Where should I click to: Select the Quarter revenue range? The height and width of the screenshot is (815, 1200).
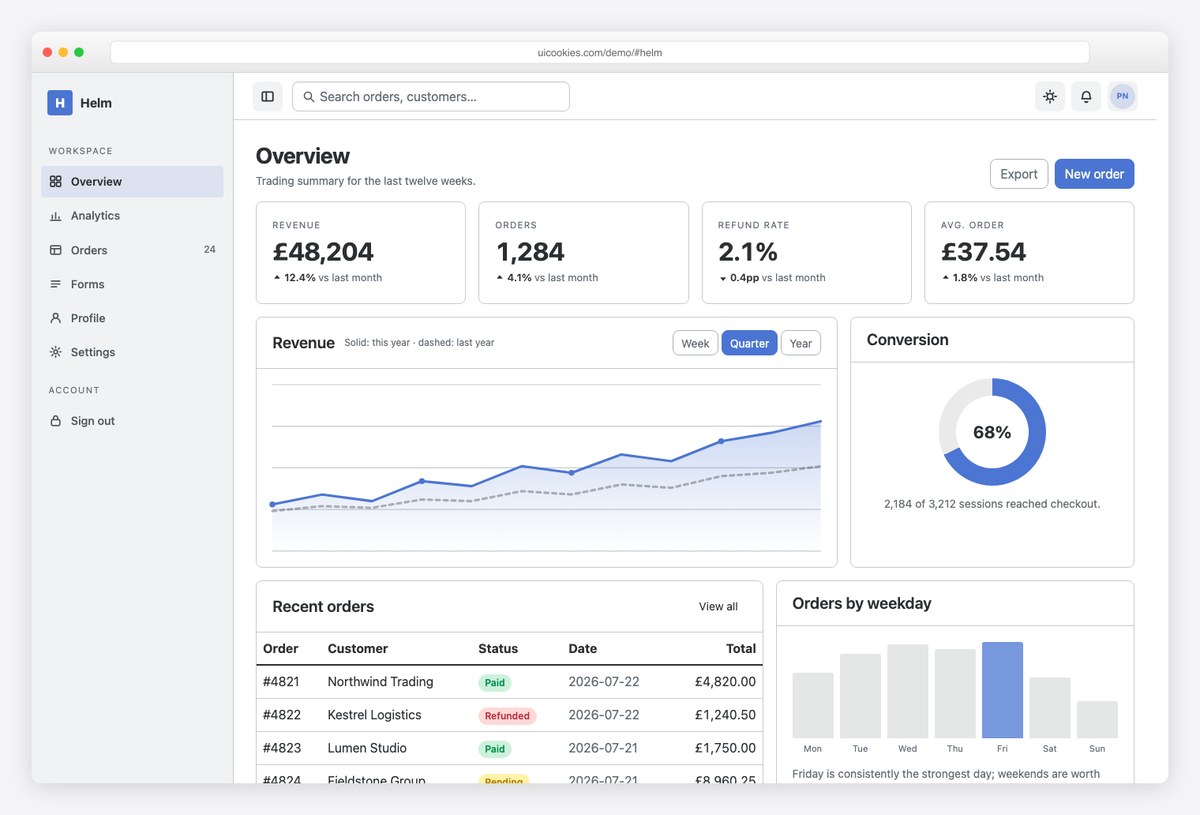pyautogui.click(x=749, y=343)
